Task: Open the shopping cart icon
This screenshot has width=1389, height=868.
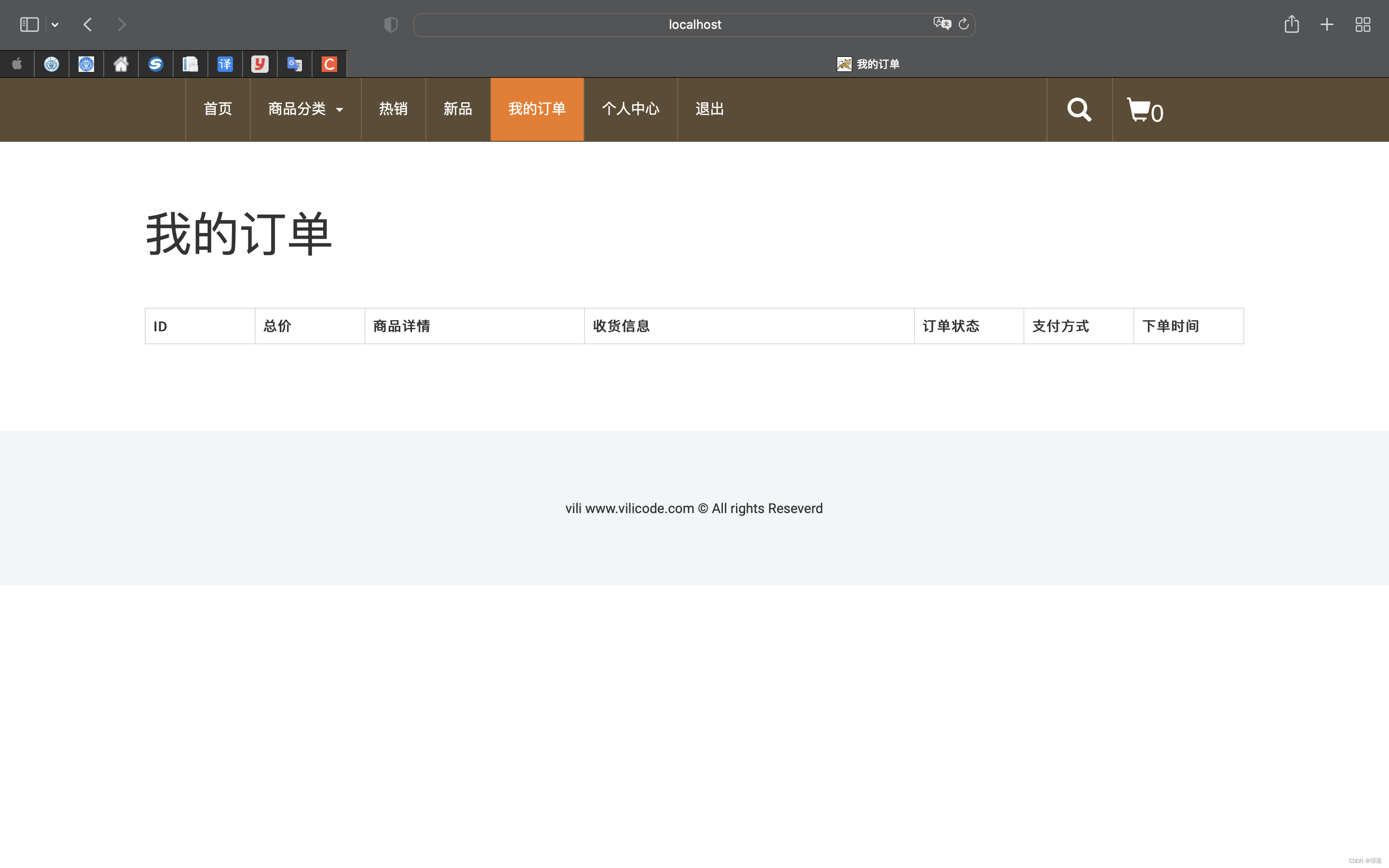Action: [1139, 109]
